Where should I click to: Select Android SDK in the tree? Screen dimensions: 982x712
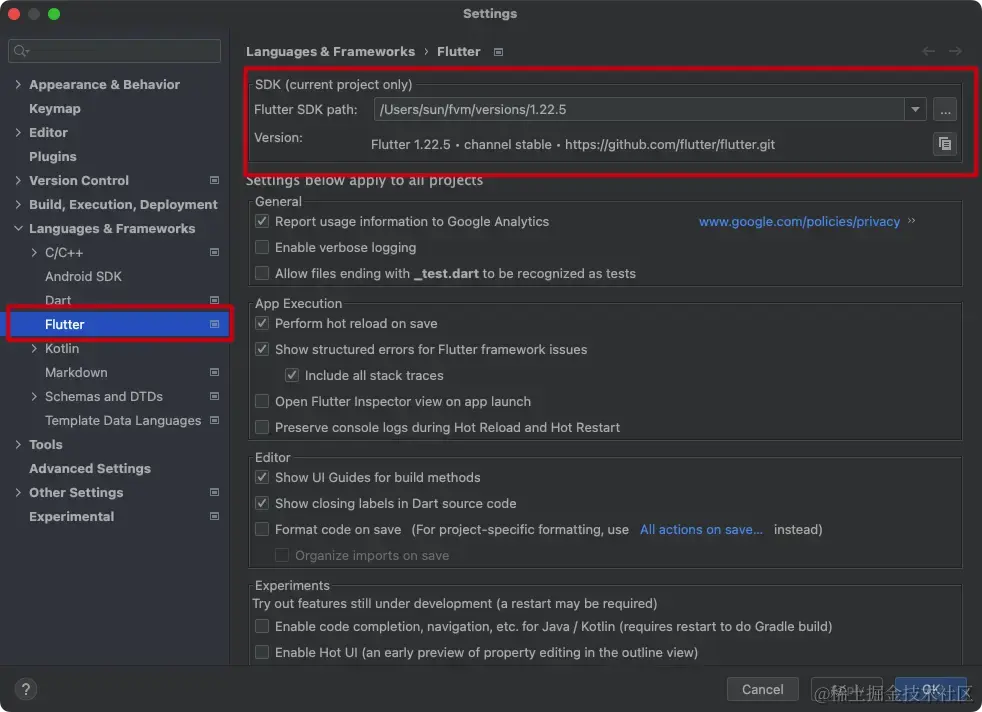[x=83, y=276]
